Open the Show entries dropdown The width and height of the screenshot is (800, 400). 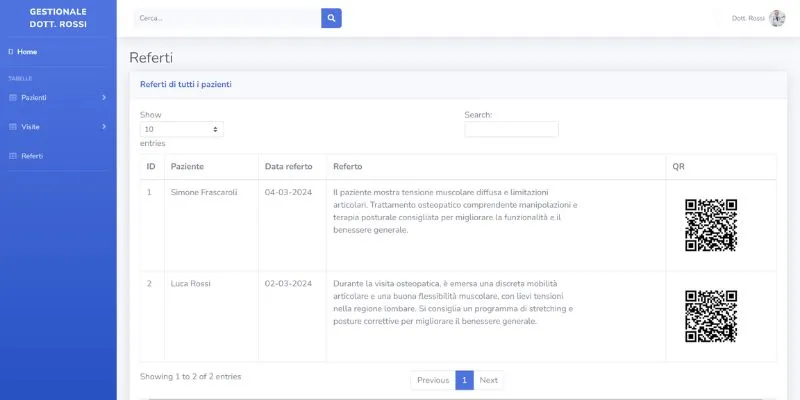[x=181, y=129]
